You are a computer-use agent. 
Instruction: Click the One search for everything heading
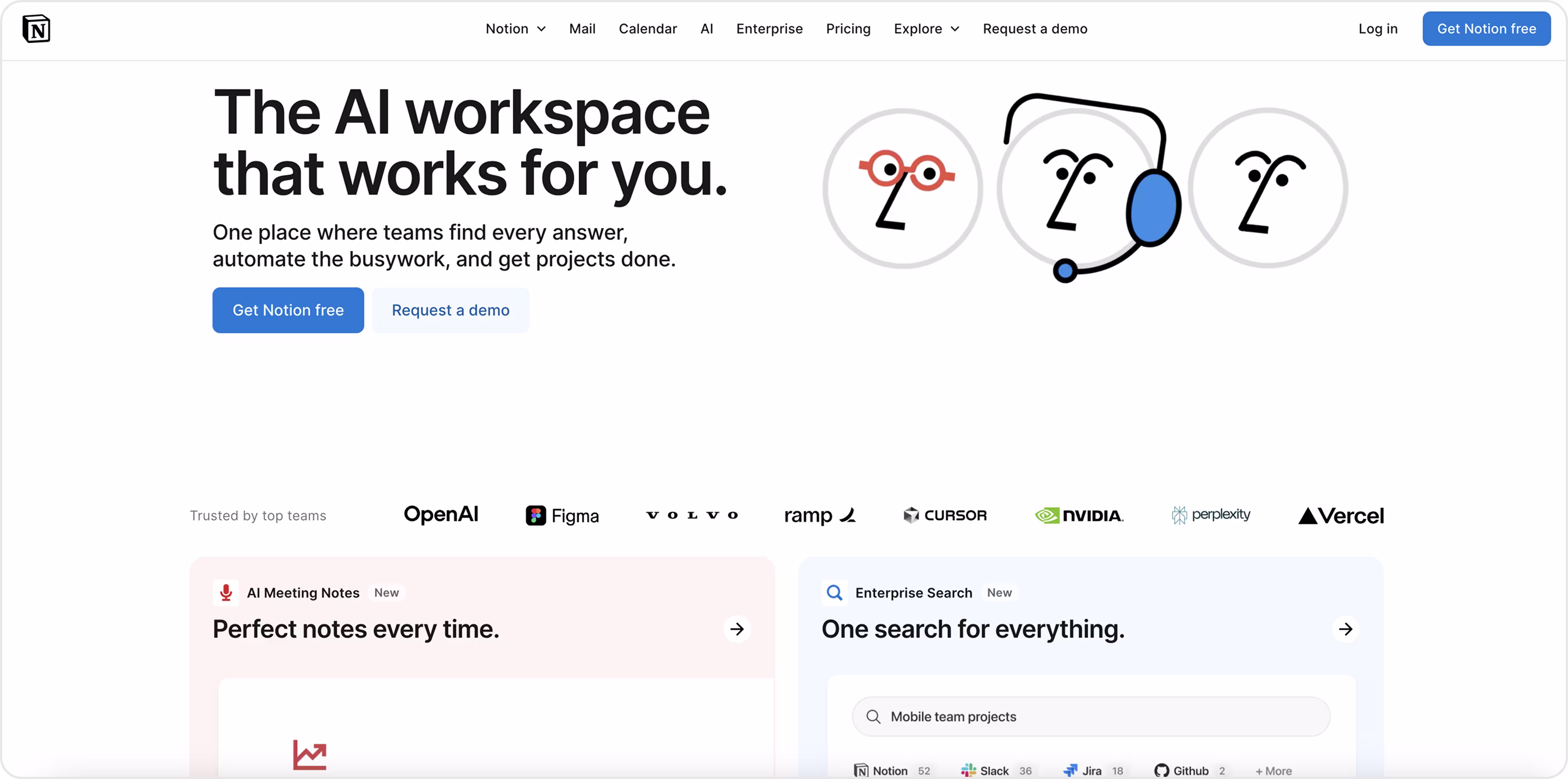973,629
